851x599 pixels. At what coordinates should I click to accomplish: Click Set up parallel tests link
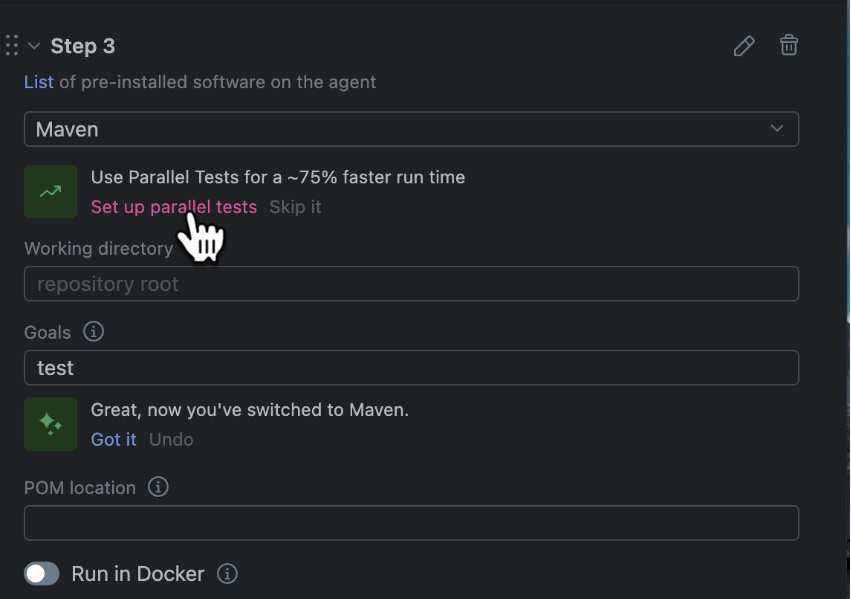click(x=173, y=207)
